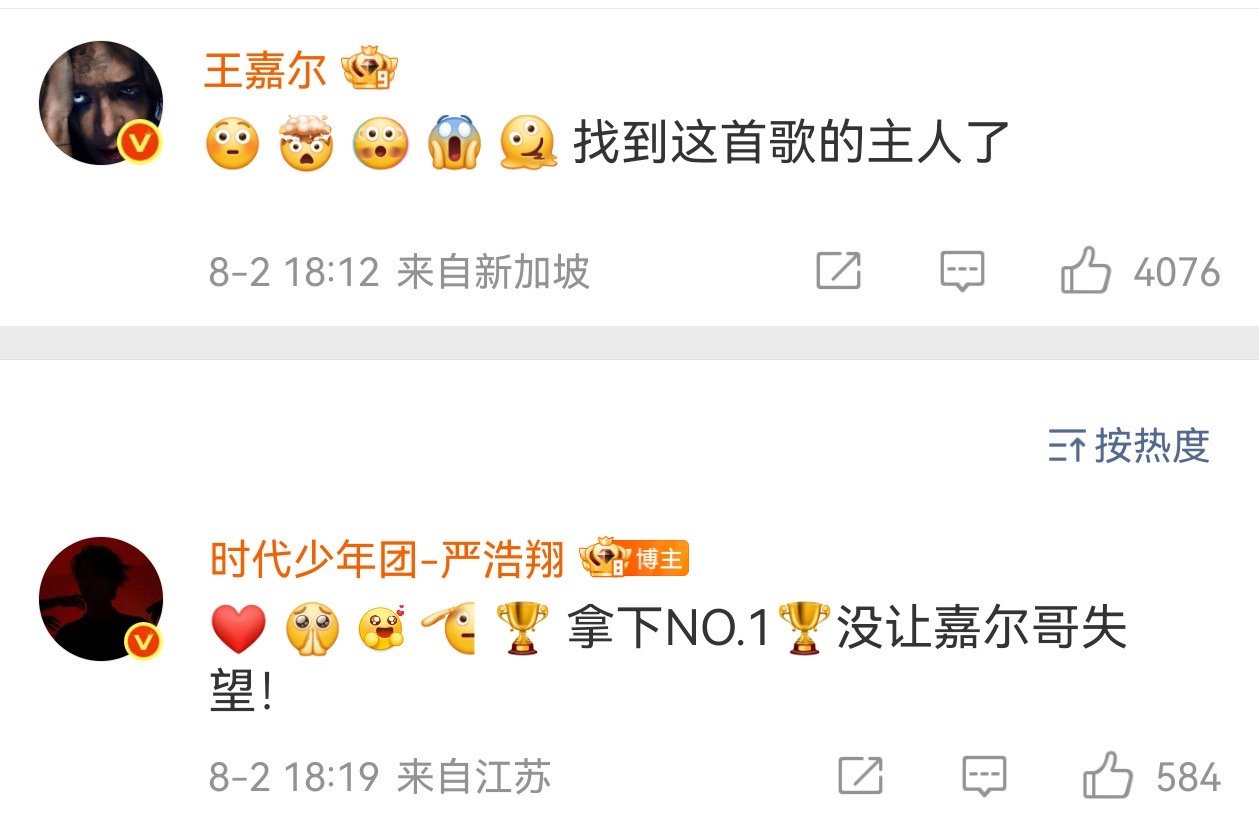Open 时代少年团-严浩翔's profile avatar
Viewport: 1259px width, 824px height.
(101, 598)
